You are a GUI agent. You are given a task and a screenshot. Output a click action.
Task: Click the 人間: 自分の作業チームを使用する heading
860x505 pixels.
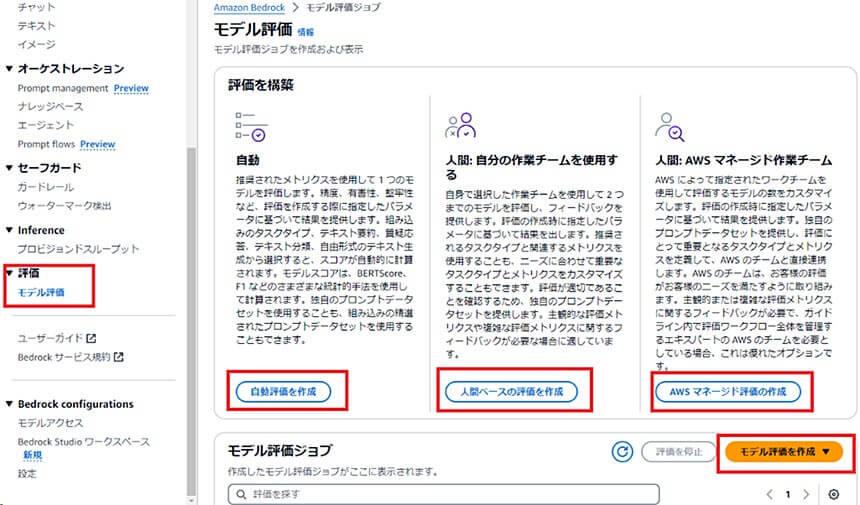(531, 167)
